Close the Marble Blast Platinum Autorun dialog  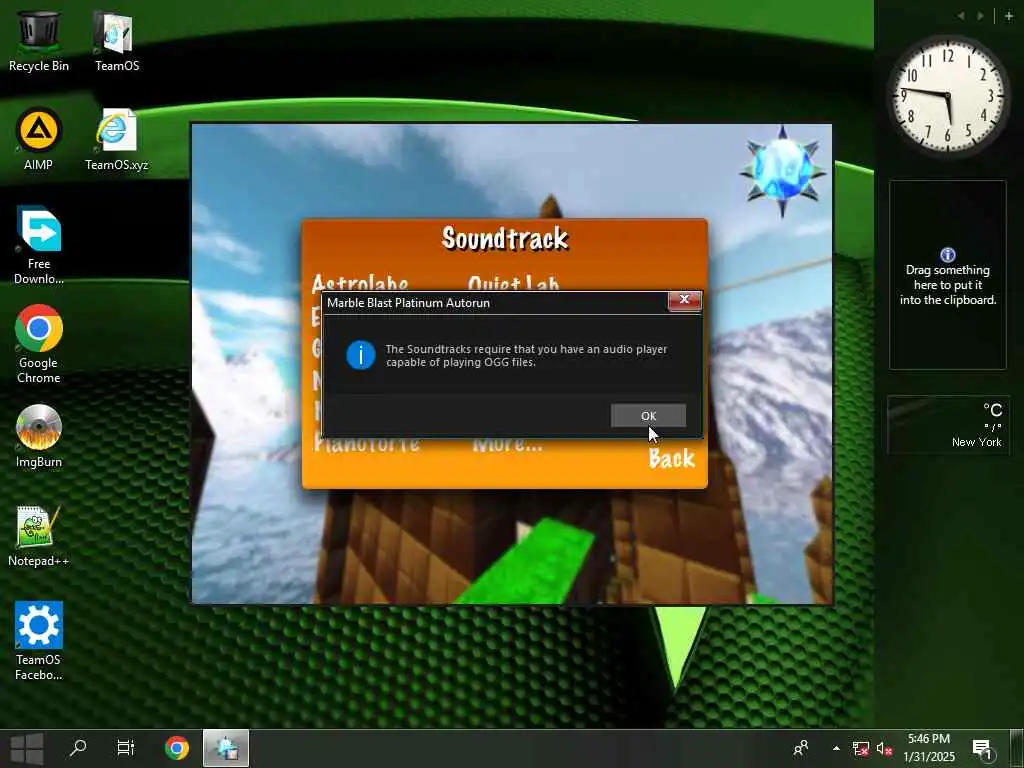684,299
